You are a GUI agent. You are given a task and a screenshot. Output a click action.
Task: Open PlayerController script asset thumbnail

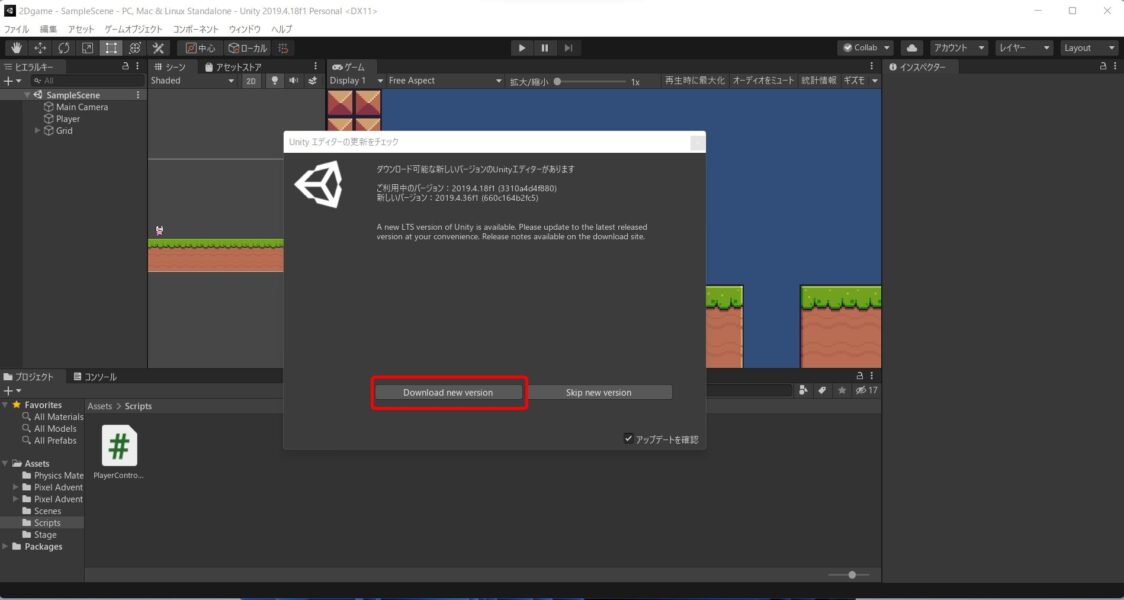120,446
